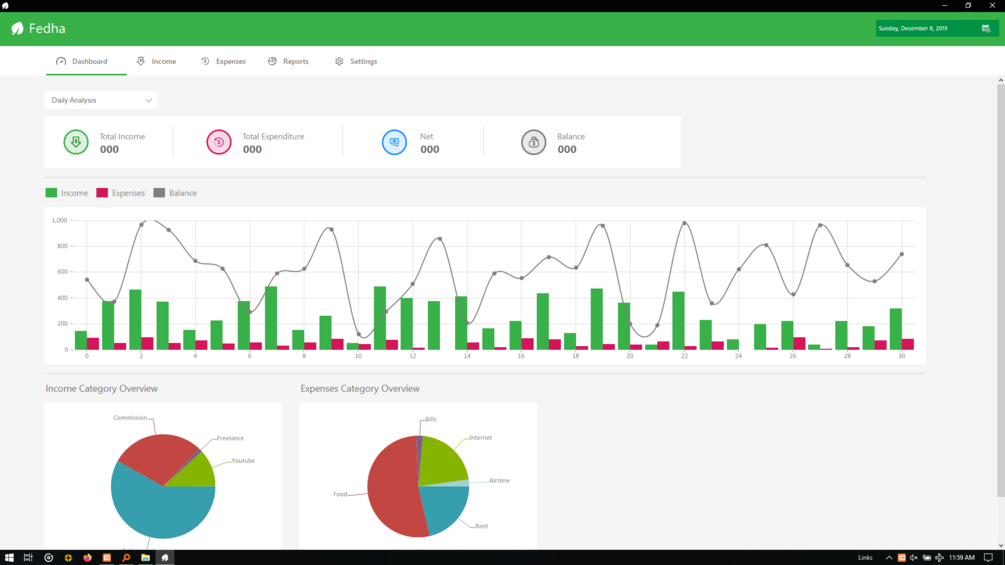Click the Airtime pie label
1005x565 pixels.
(x=499, y=480)
